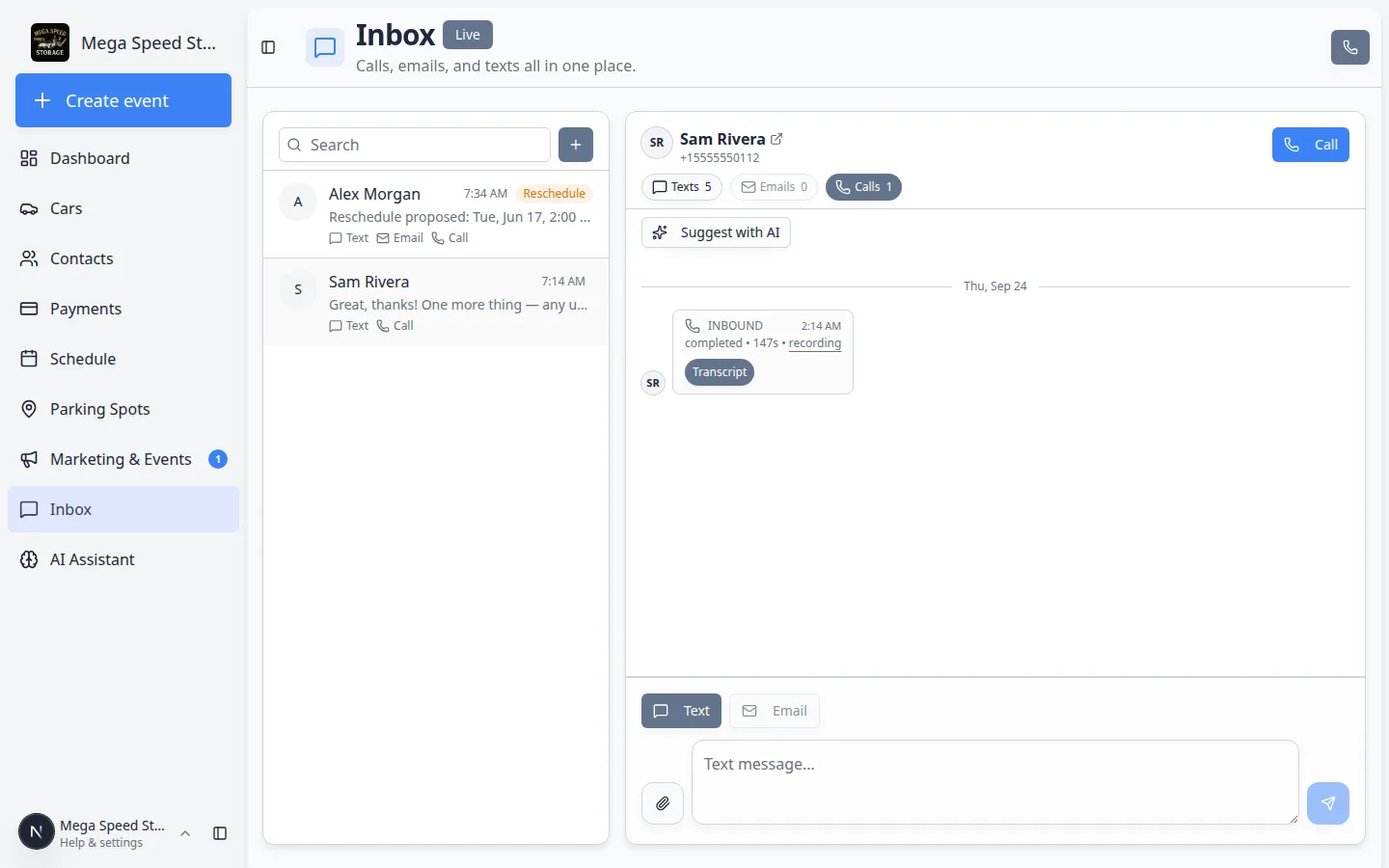Open the Alex Morgan conversation
Image resolution: width=1389 pixels, height=868 pixels.
pyautogui.click(x=436, y=214)
